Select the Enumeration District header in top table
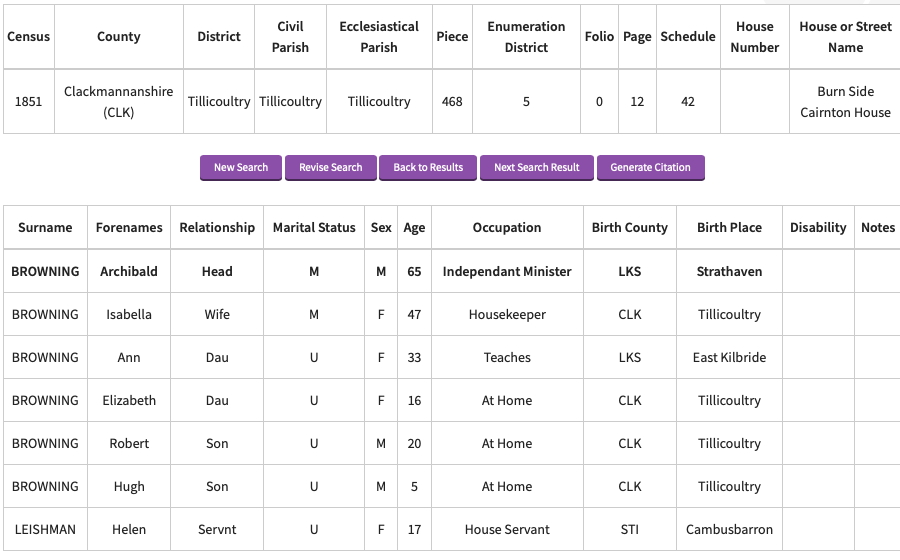This screenshot has height=560, width=900. coord(526,37)
